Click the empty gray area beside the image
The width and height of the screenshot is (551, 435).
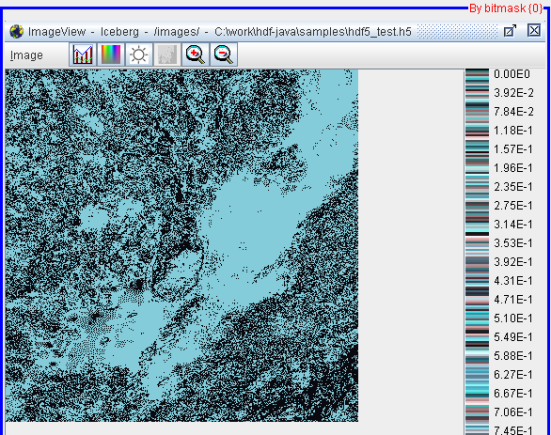pyautogui.click(x=411, y=245)
